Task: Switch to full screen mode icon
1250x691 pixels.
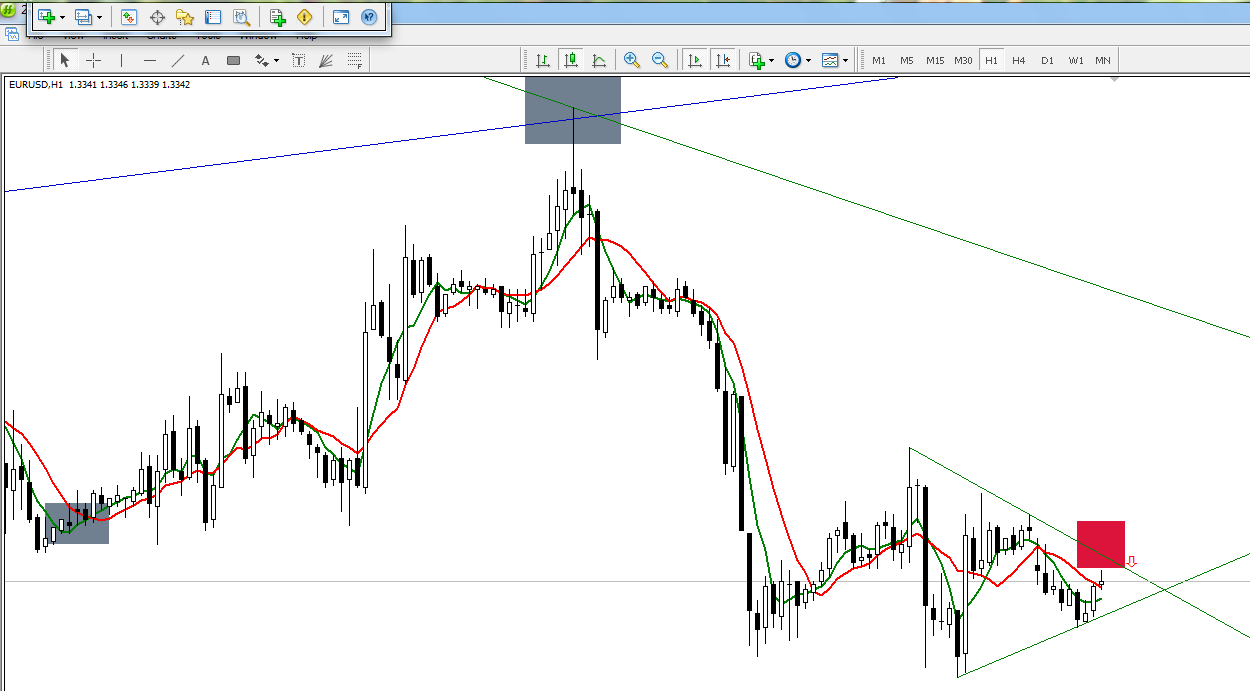Action: click(x=341, y=17)
